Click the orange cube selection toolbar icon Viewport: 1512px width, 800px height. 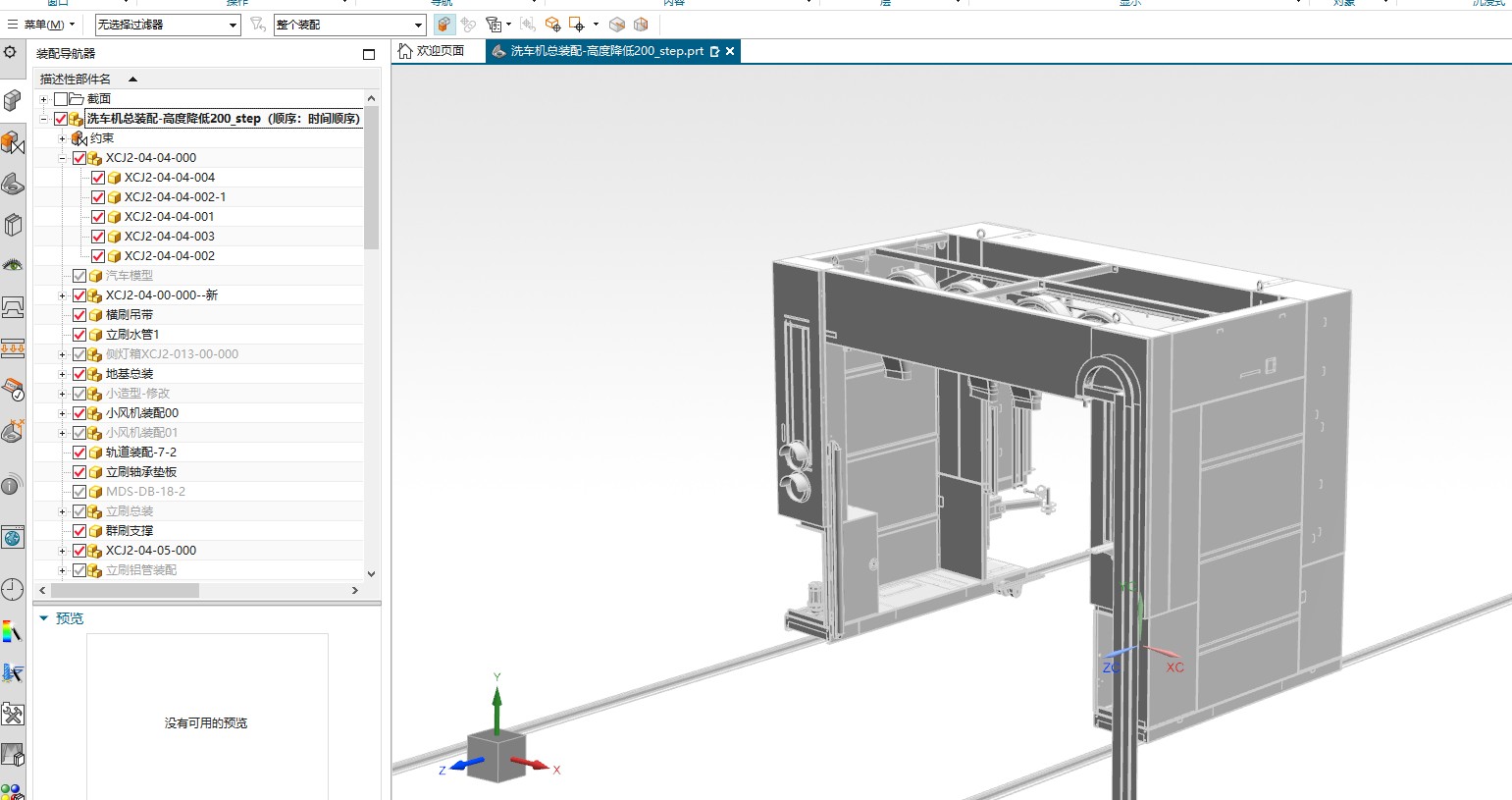pyautogui.click(x=444, y=25)
